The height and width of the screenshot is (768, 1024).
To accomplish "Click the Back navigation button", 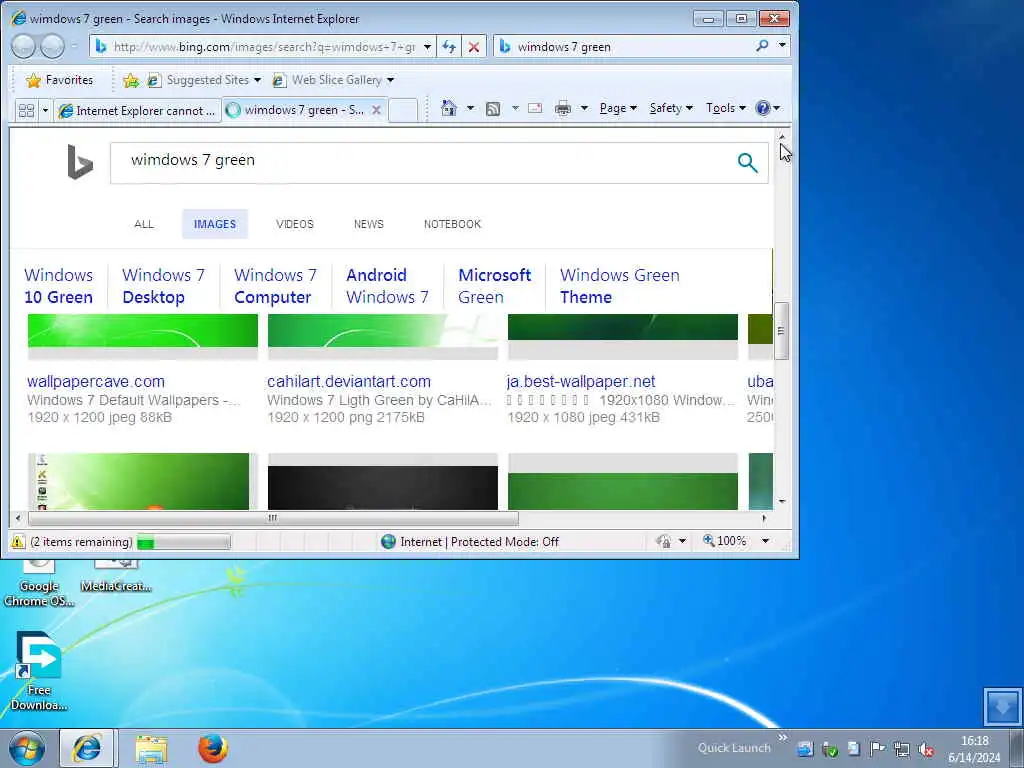I will 24,46.
